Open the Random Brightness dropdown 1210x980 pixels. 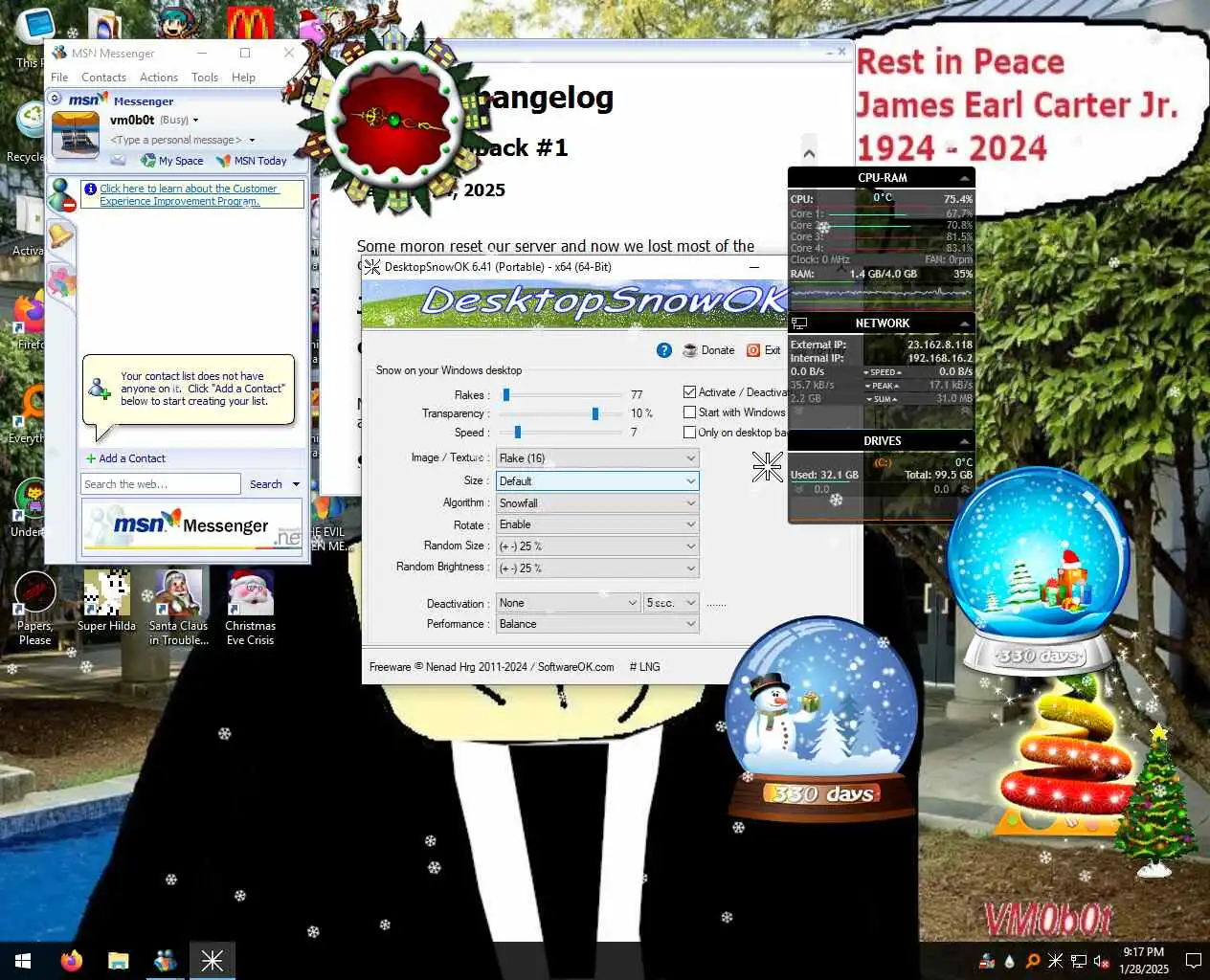point(597,568)
